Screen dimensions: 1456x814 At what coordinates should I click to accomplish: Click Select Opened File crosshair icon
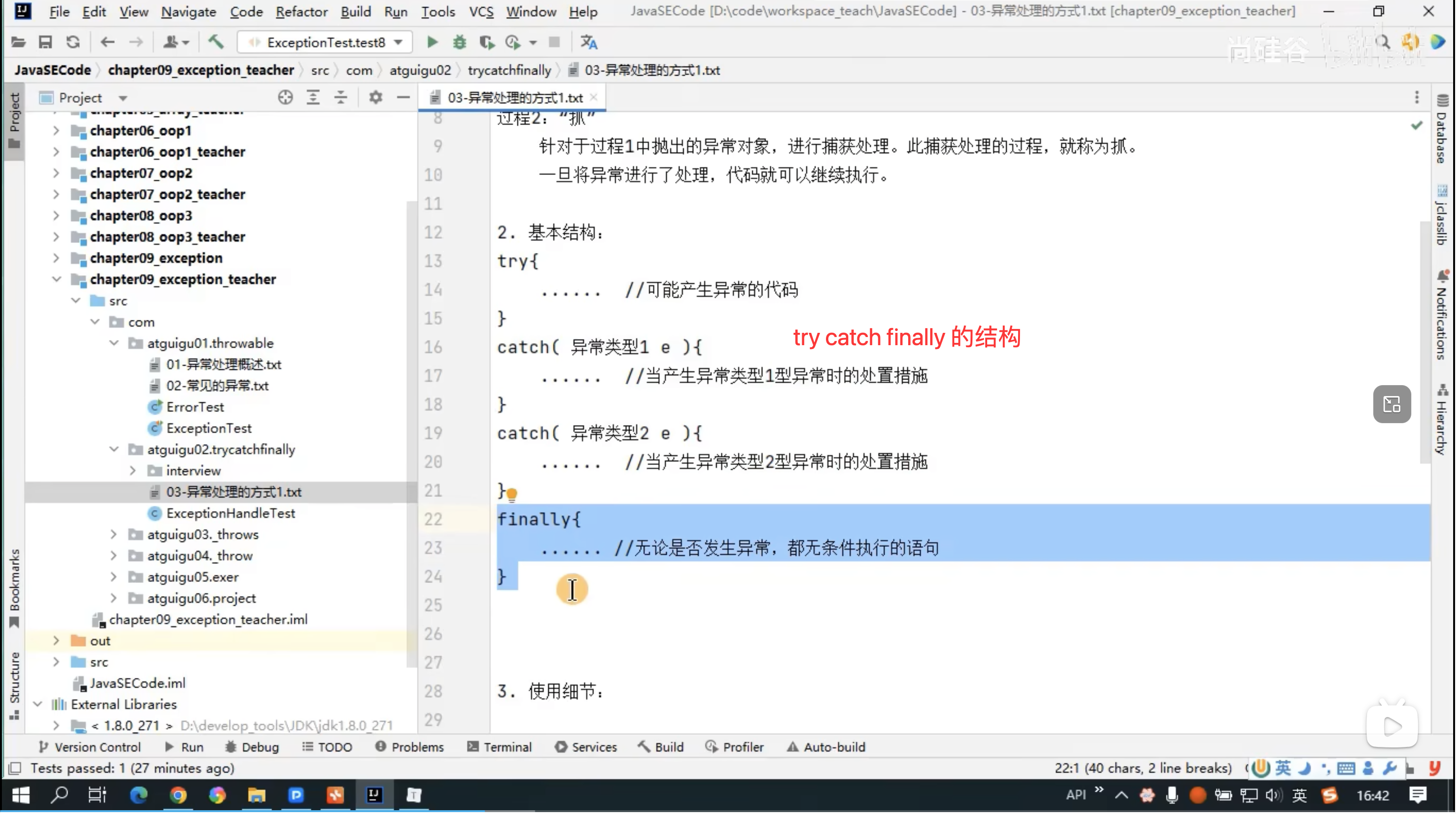(x=285, y=98)
